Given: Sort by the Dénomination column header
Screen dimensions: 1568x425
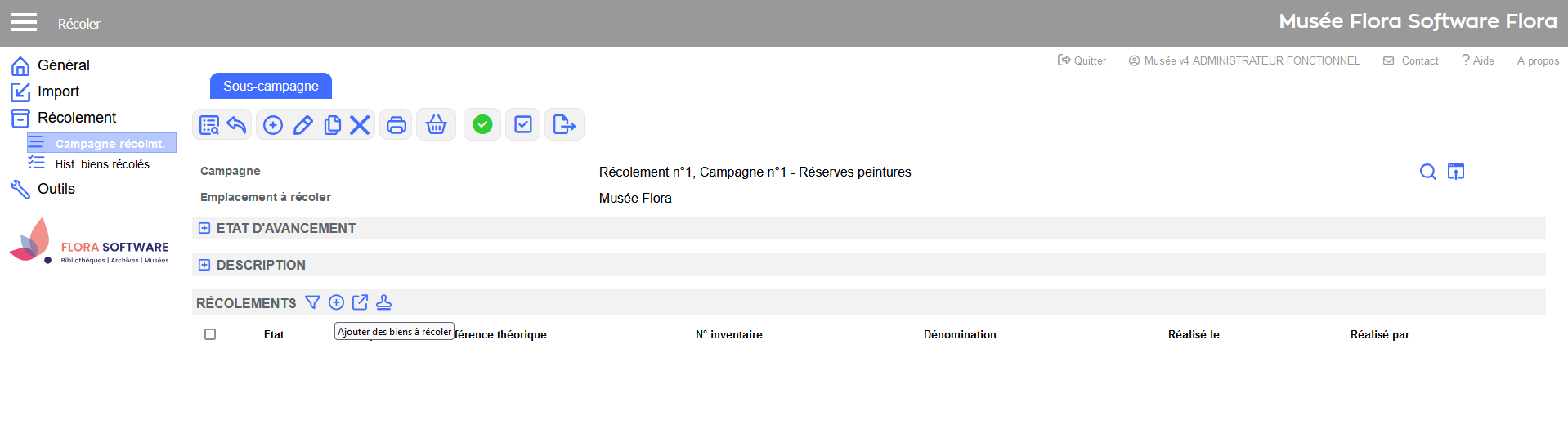Looking at the screenshot, I should (x=960, y=334).
